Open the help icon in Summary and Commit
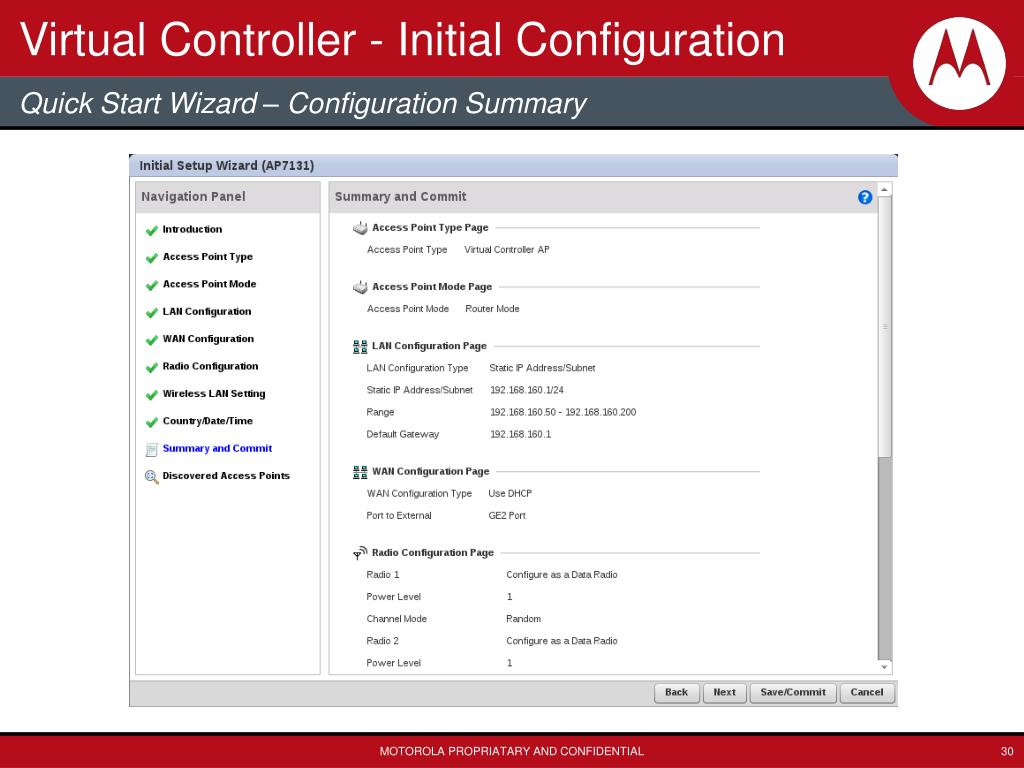 coord(865,197)
